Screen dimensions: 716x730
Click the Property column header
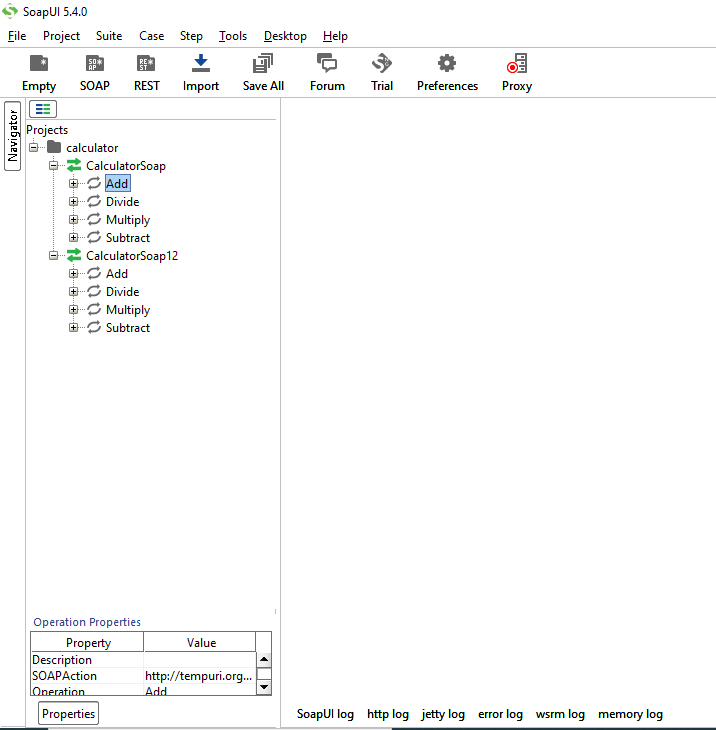click(88, 642)
